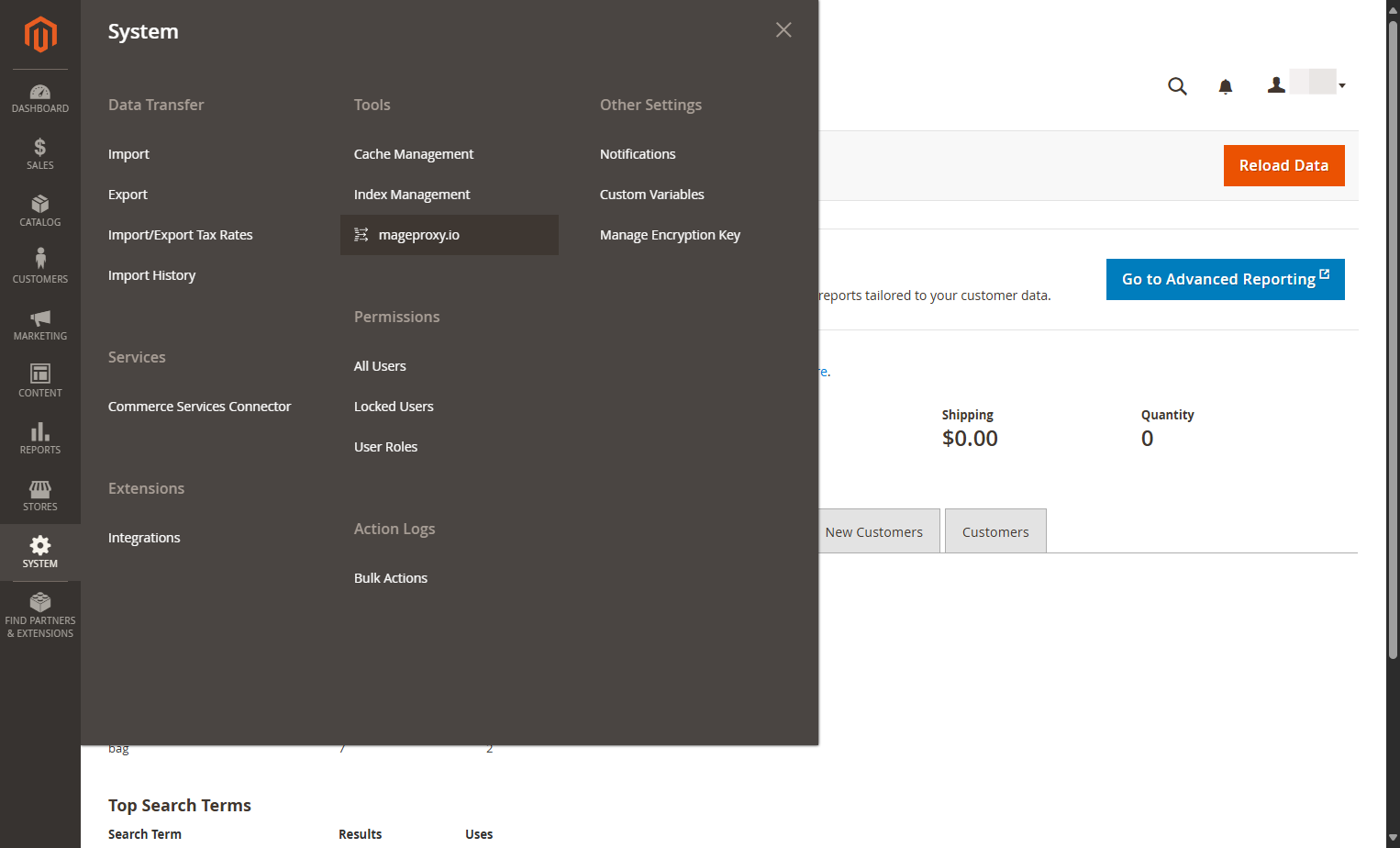Open the Marketing sidebar menu

coord(40,325)
